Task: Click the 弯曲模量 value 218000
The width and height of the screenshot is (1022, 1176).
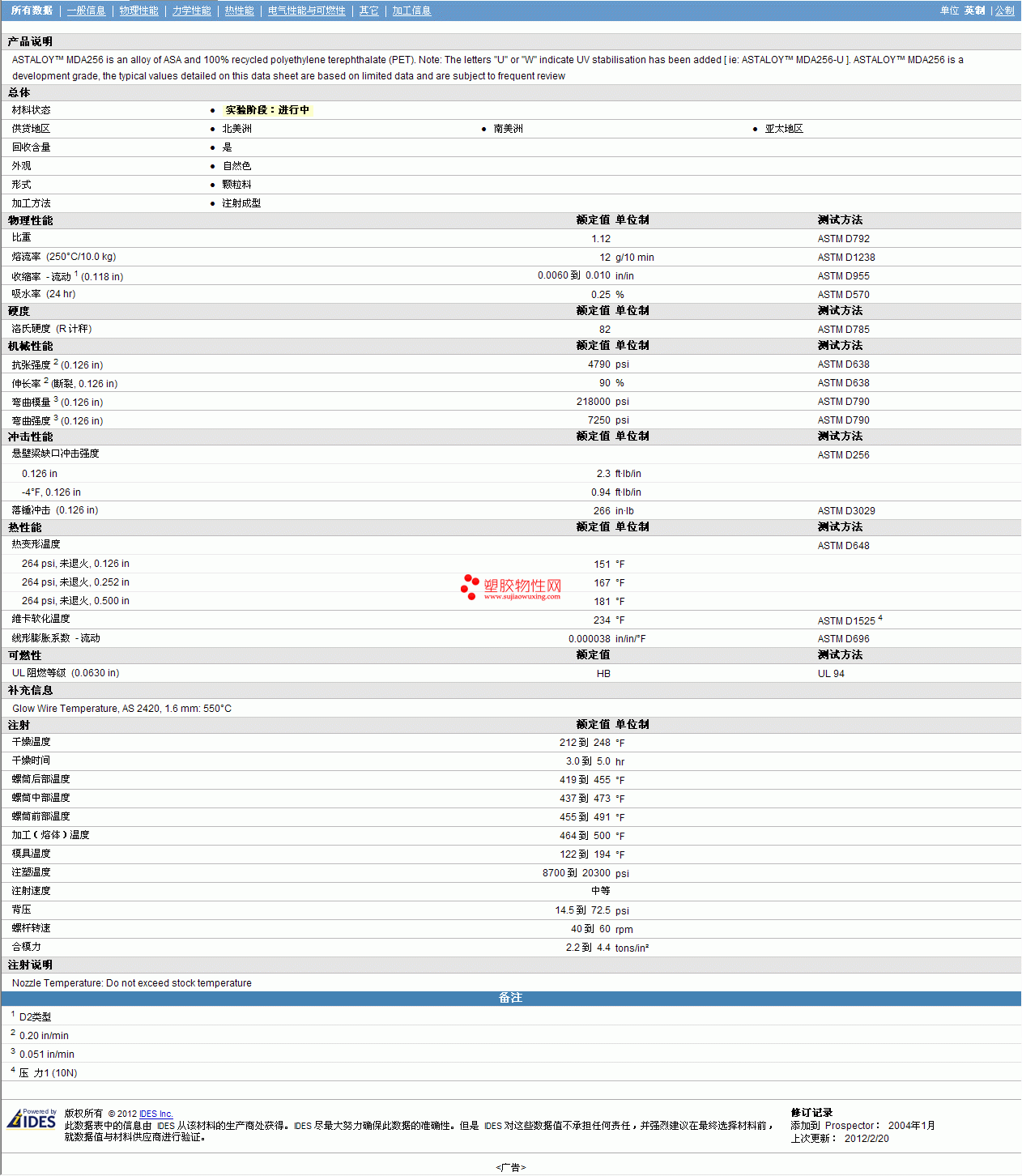Action: (594, 402)
